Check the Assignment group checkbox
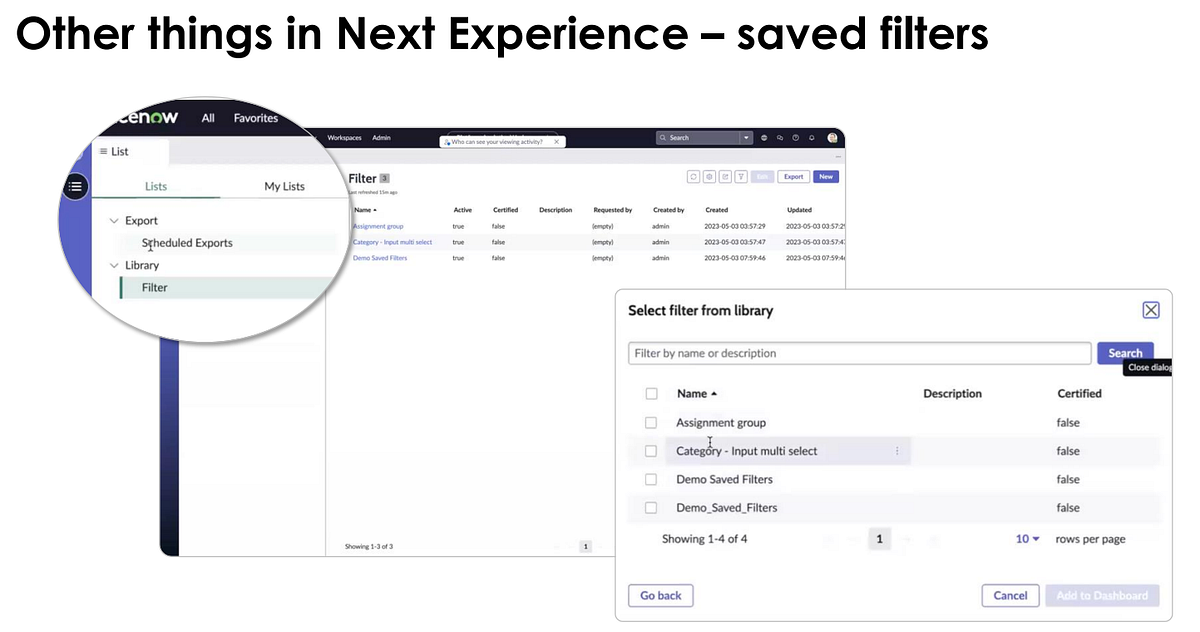 coord(651,422)
